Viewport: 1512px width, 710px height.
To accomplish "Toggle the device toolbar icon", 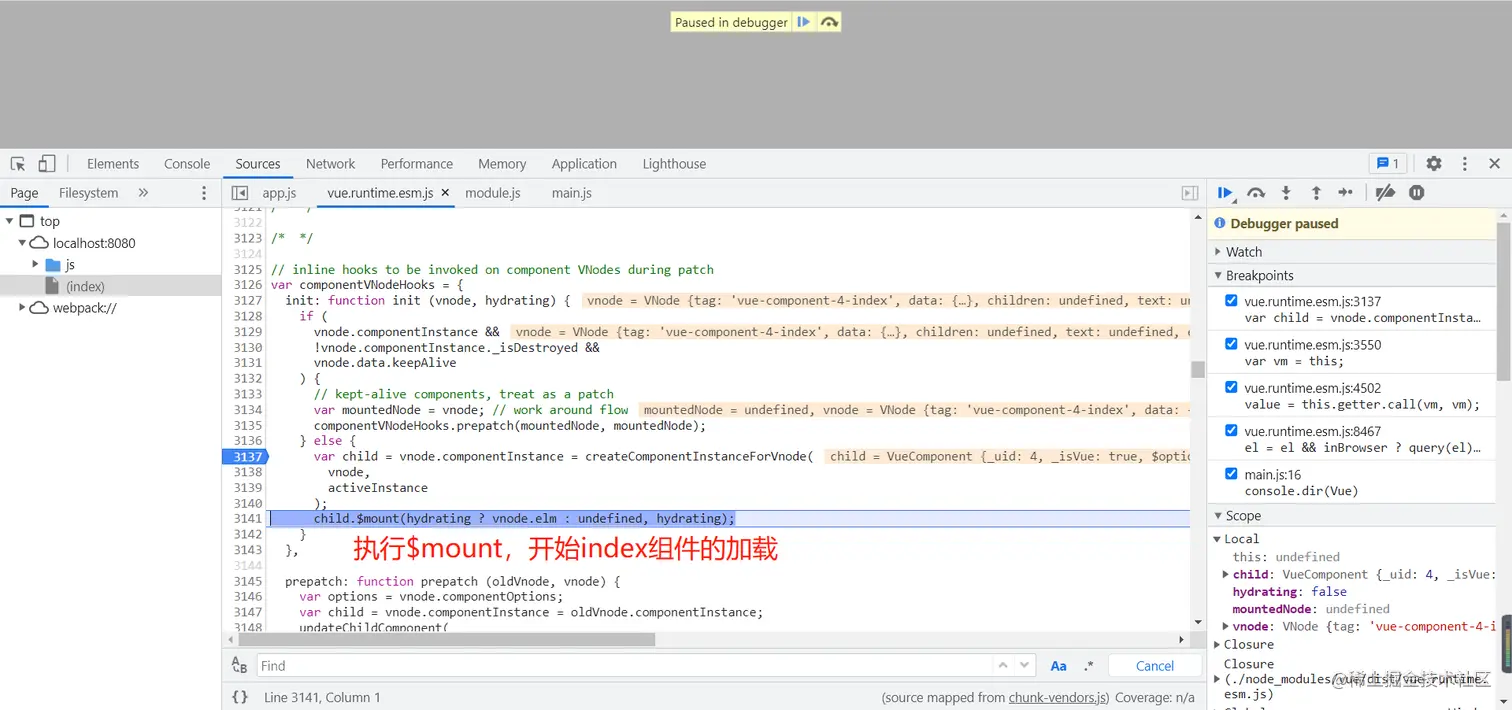I will 47,164.
